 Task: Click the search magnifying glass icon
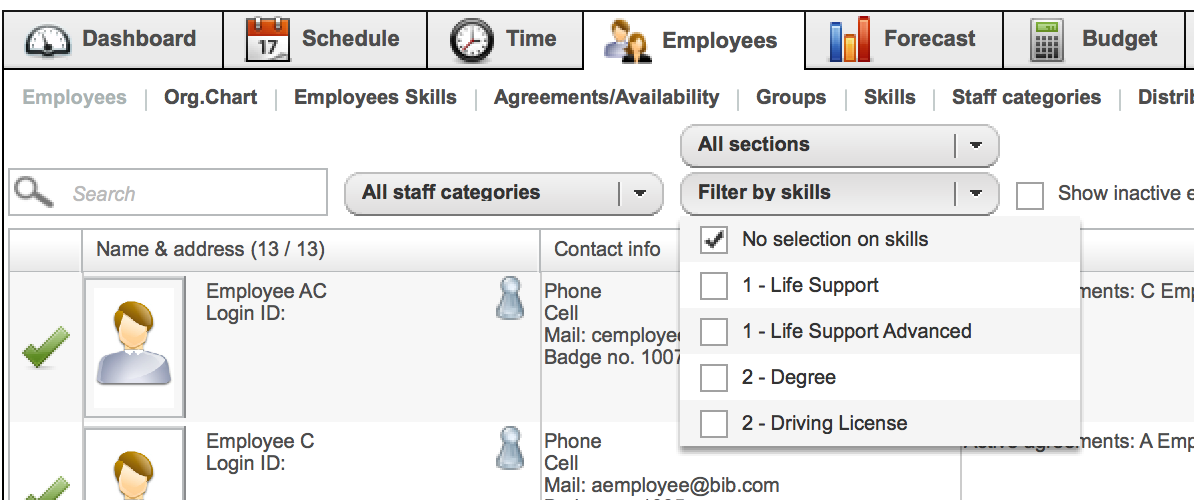34,192
